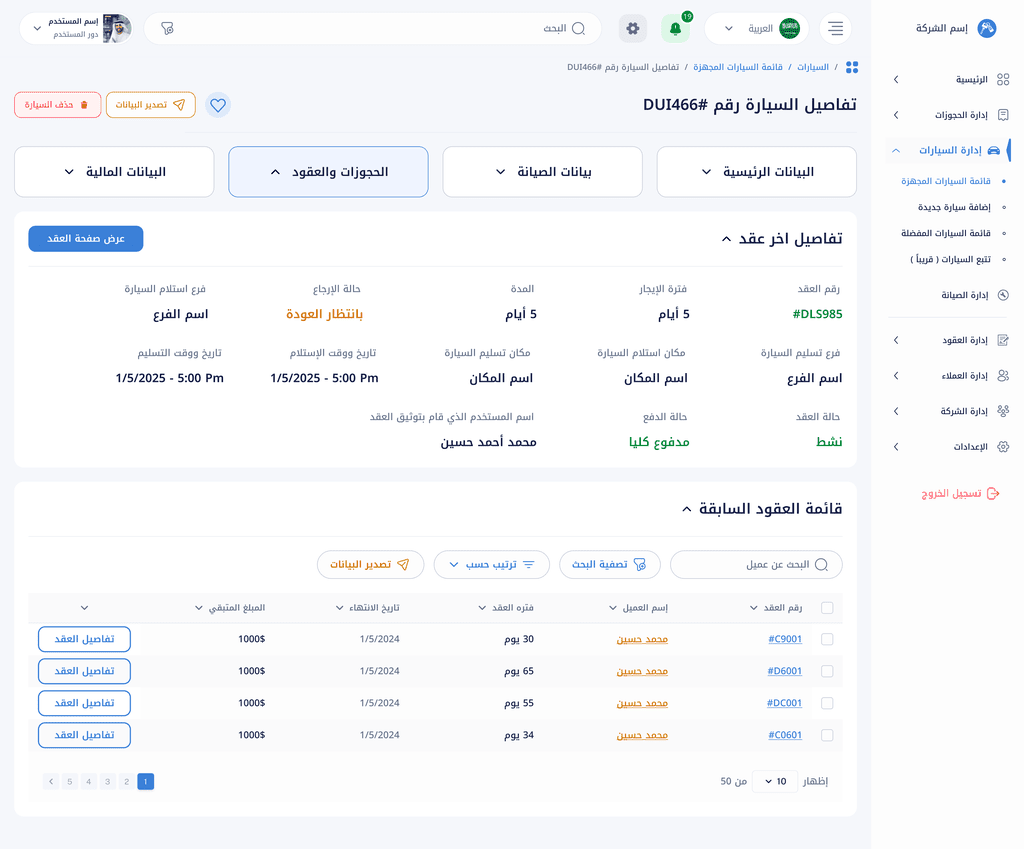Click in the البحث عن عميل search field
Screen dimensions: 1024x849
(756, 565)
